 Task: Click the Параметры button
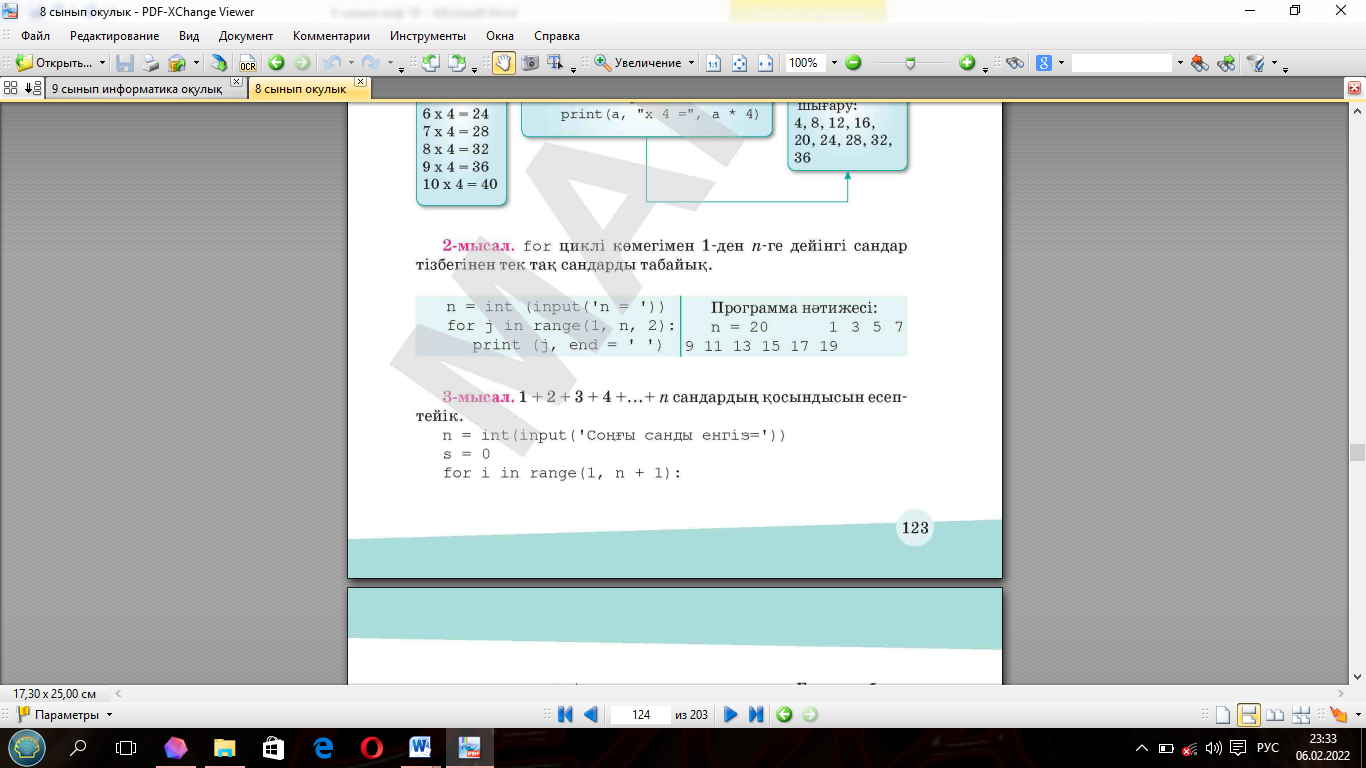coord(58,715)
